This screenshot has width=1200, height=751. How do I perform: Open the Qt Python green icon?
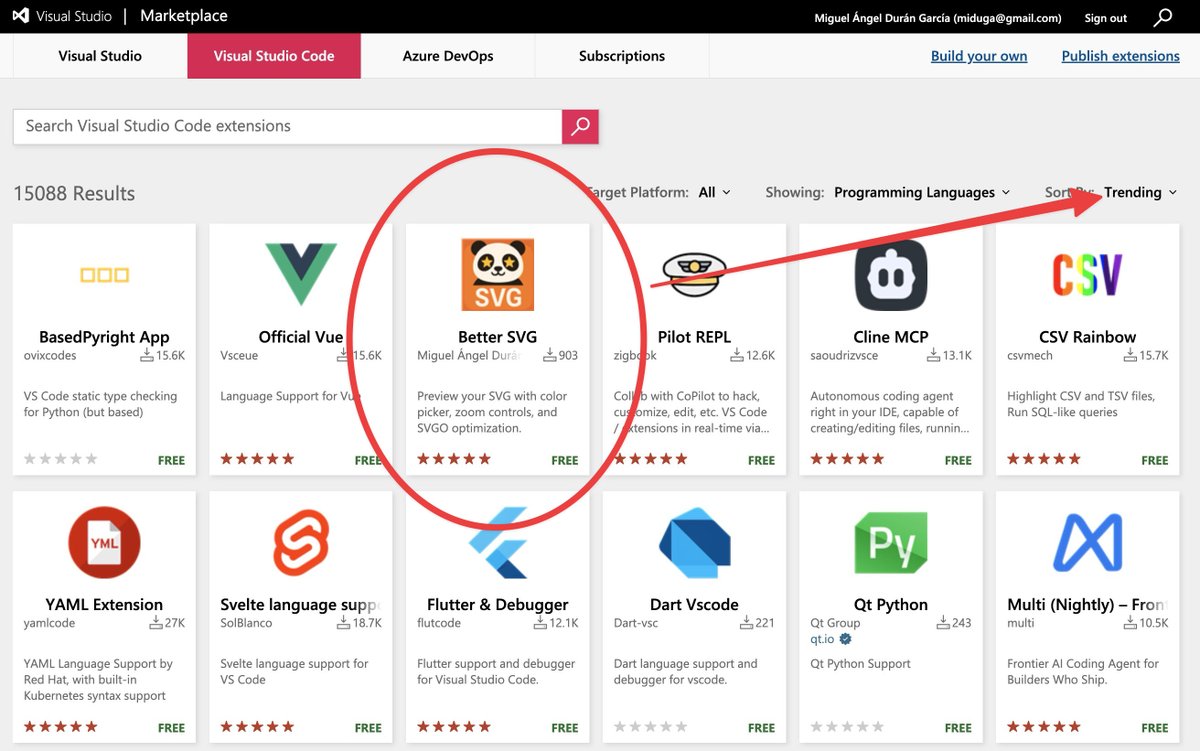891,543
